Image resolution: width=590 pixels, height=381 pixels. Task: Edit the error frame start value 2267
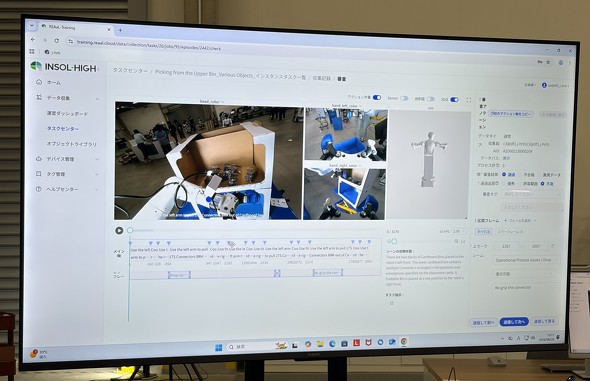pos(506,246)
